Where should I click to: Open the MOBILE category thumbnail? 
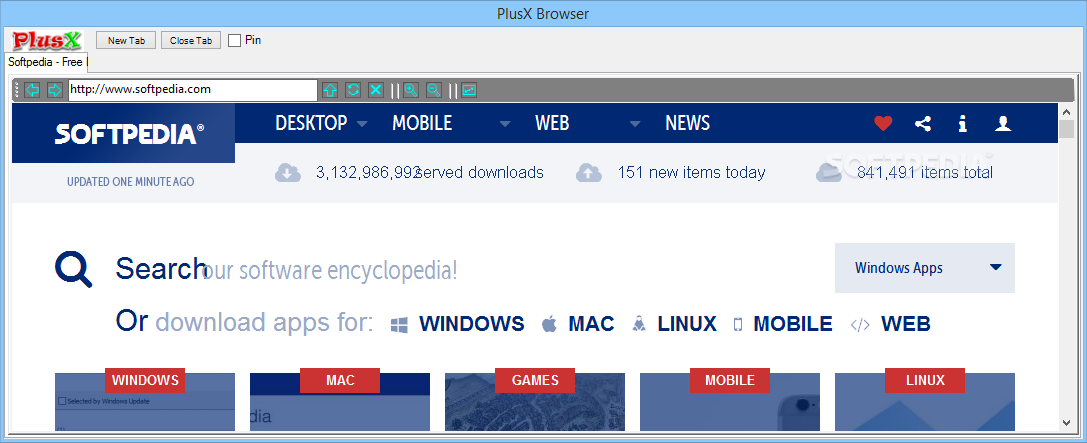click(729, 401)
